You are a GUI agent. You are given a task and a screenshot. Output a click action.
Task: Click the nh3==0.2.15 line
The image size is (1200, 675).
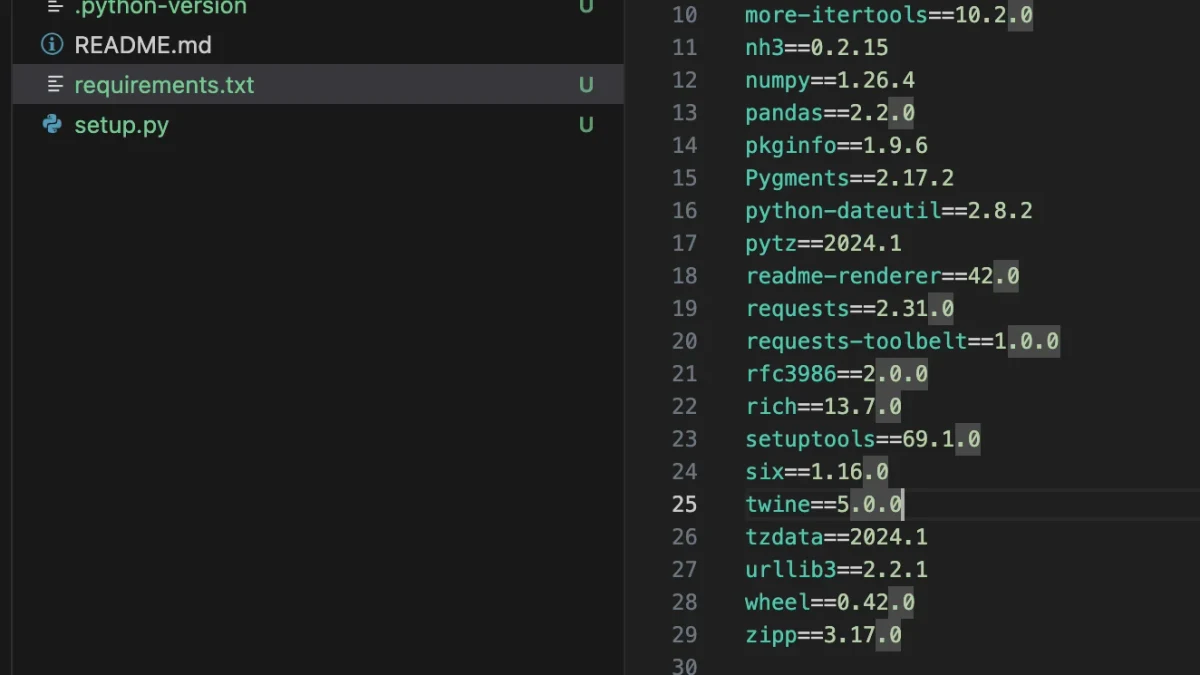(817, 47)
